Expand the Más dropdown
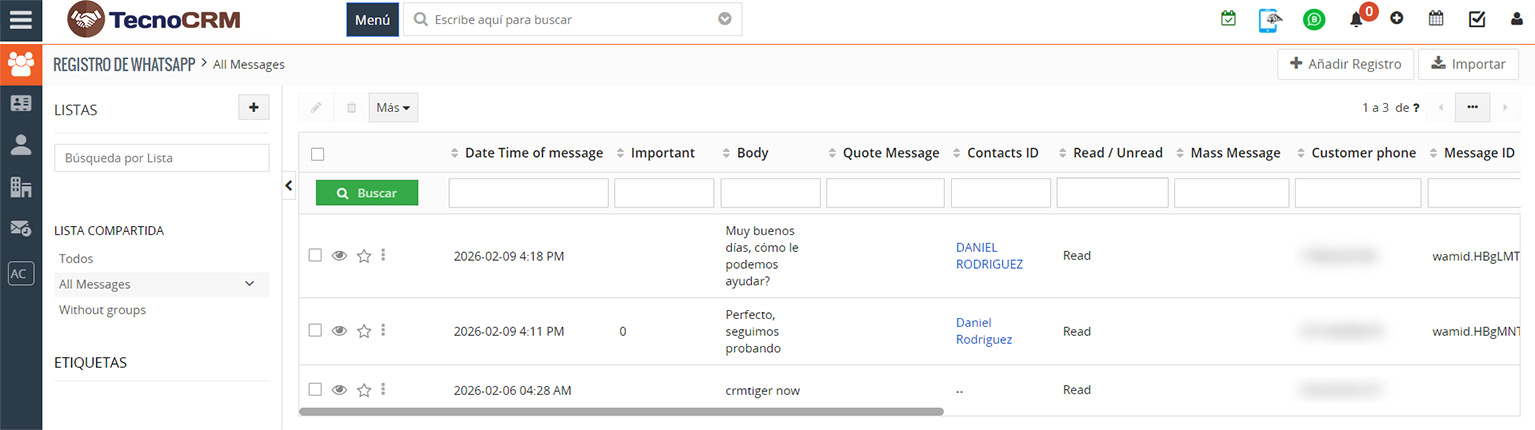Image resolution: width=1535 pixels, height=430 pixels. 393,108
